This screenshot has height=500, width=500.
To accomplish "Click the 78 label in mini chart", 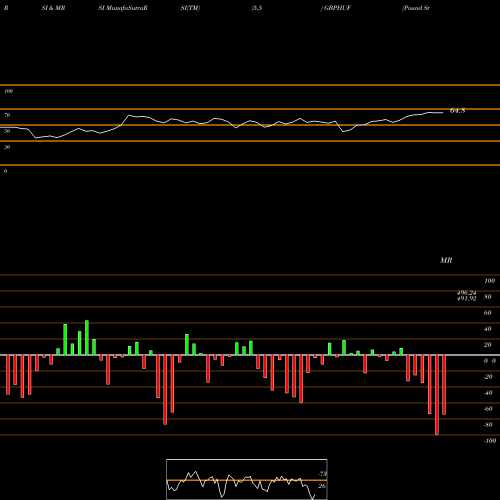I will [323, 474].
